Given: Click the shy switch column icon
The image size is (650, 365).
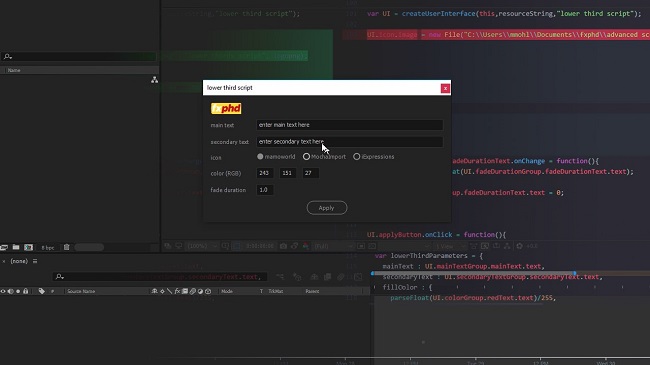Looking at the screenshot, I should [x=154, y=291].
